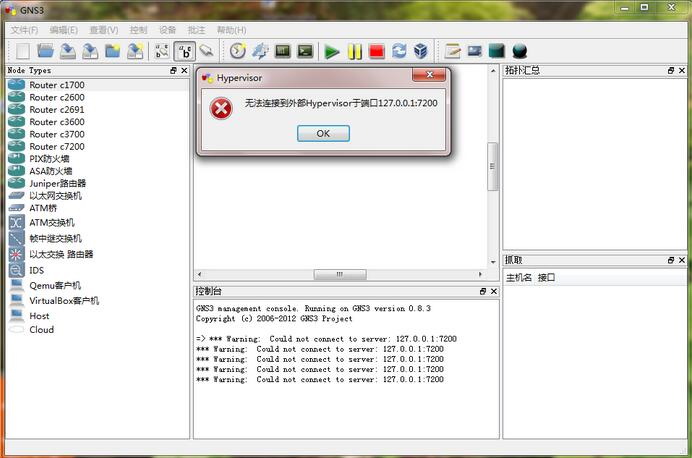Open the 帮助(H) menu

coord(231,30)
